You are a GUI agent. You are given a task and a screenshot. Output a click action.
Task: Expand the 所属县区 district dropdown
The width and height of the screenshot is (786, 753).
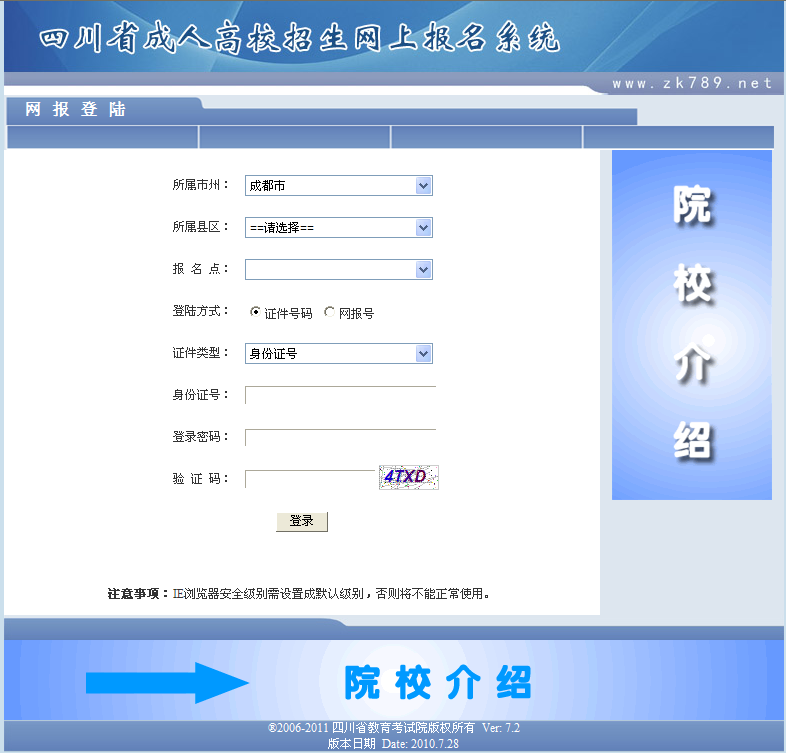click(338, 228)
